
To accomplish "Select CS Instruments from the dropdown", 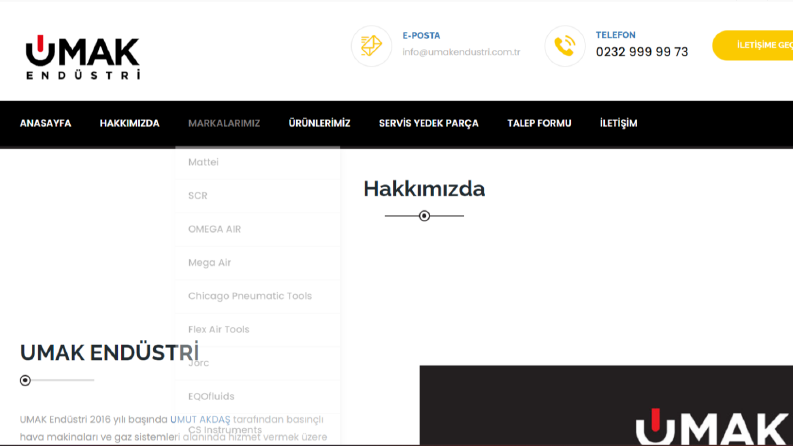I will click(x=257, y=430).
